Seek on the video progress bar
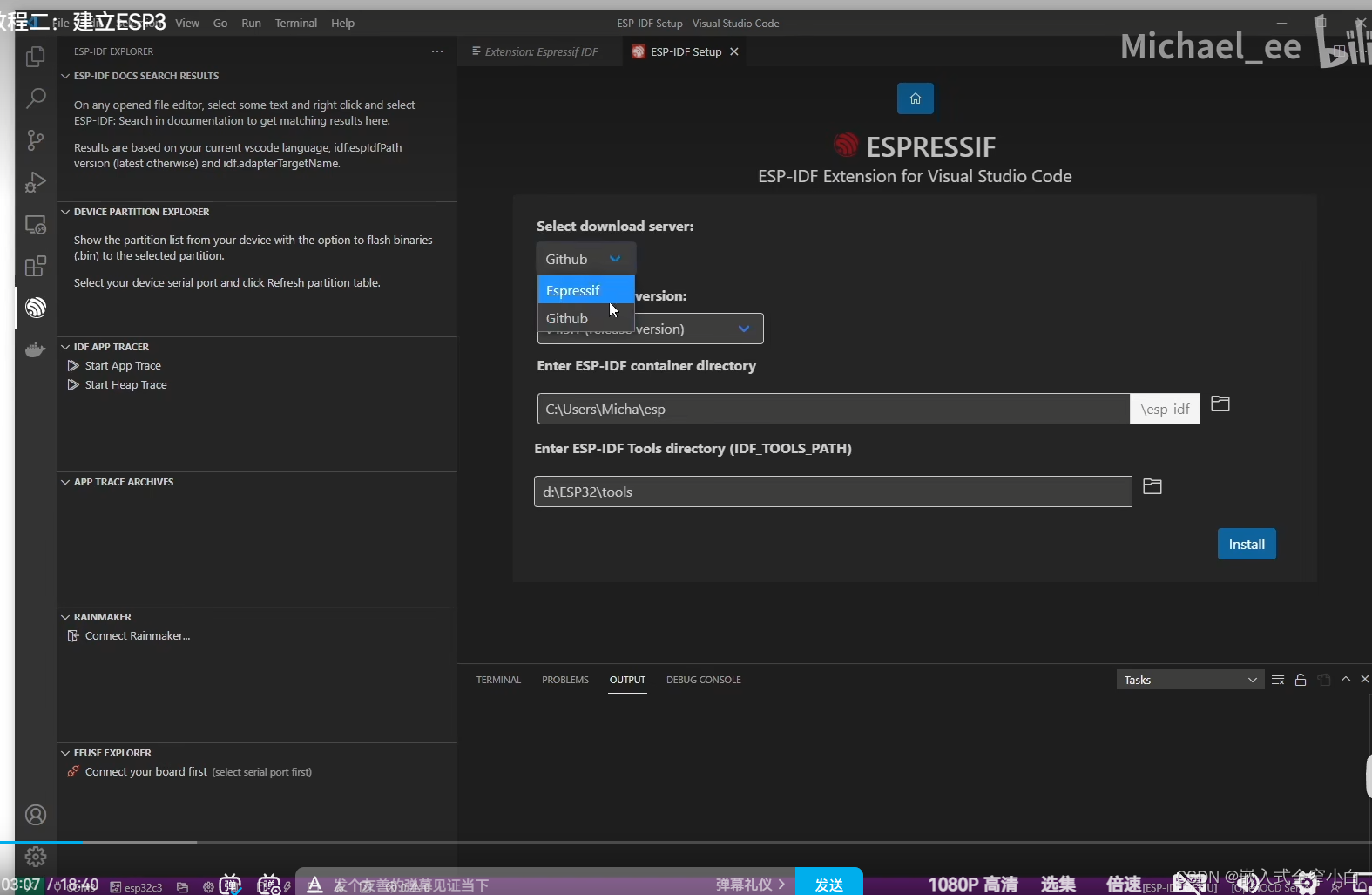The width and height of the screenshot is (1372, 895). [x=686, y=842]
